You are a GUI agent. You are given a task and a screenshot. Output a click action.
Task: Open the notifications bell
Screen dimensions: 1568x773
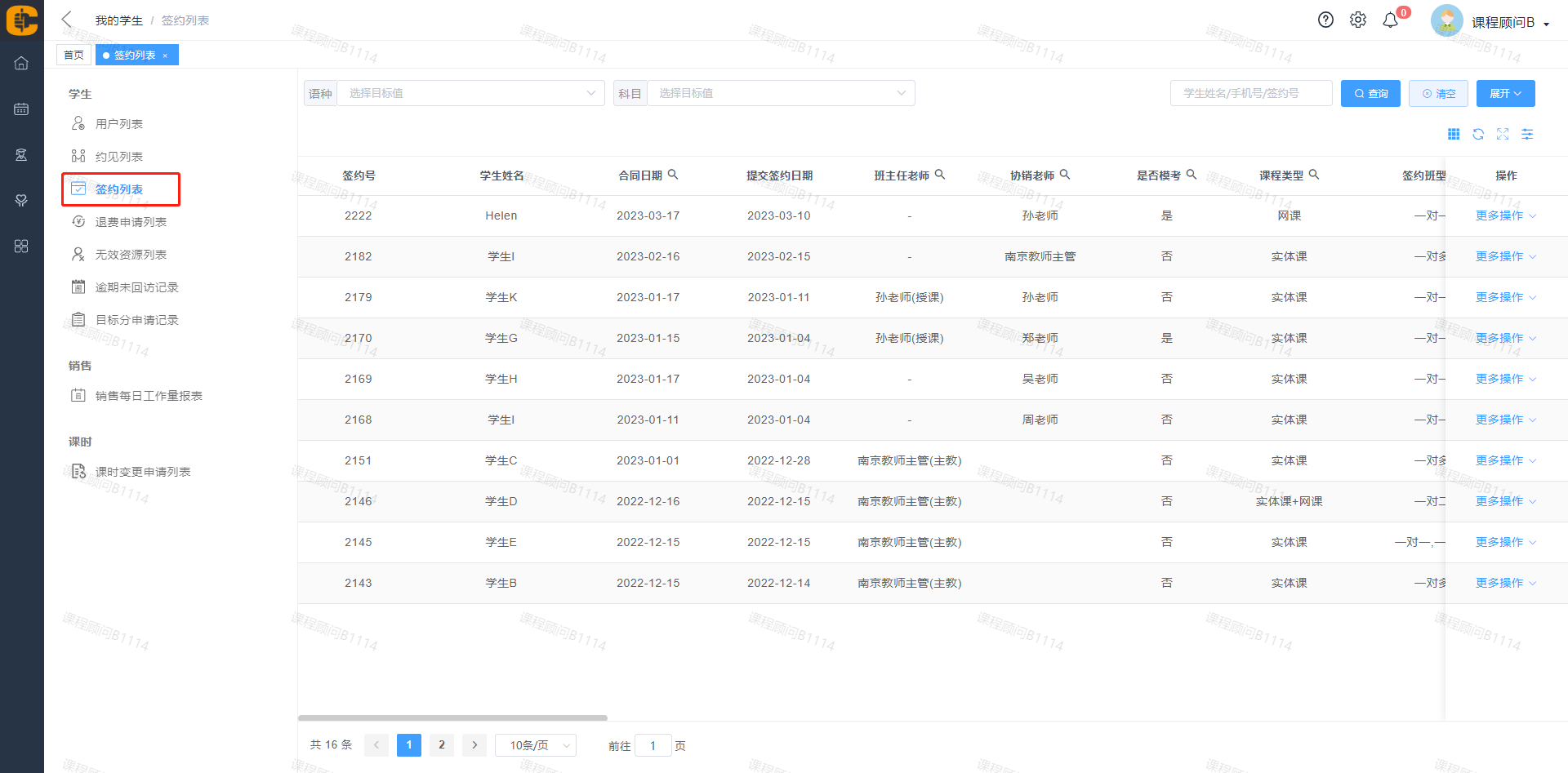pyautogui.click(x=1390, y=20)
